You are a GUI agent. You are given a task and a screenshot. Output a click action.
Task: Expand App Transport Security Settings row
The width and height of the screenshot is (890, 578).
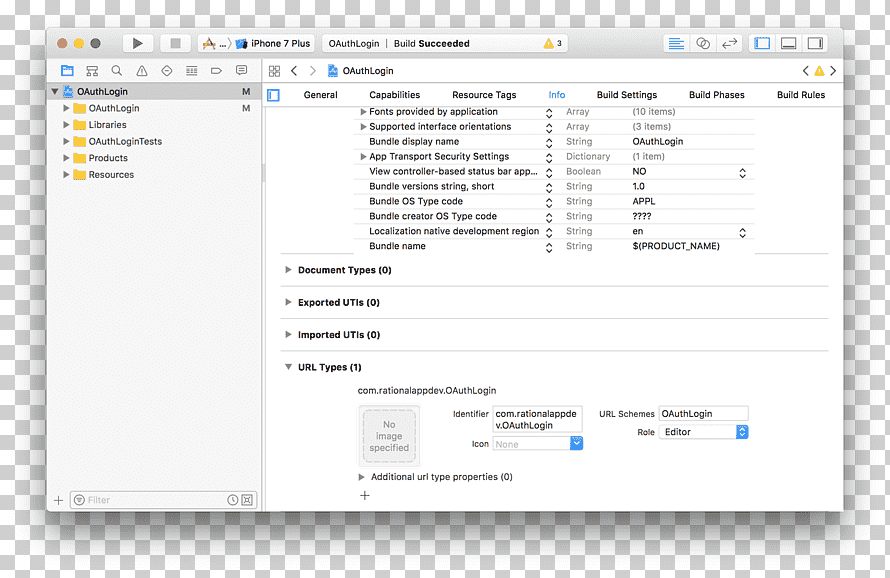[x=363, y=156]
